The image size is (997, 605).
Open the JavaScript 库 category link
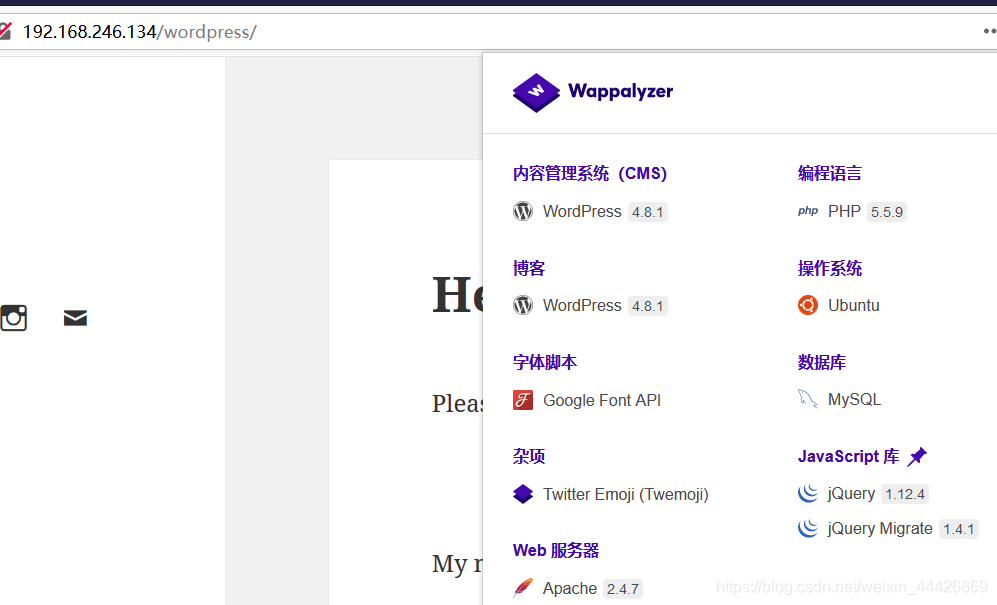point(848,456)
